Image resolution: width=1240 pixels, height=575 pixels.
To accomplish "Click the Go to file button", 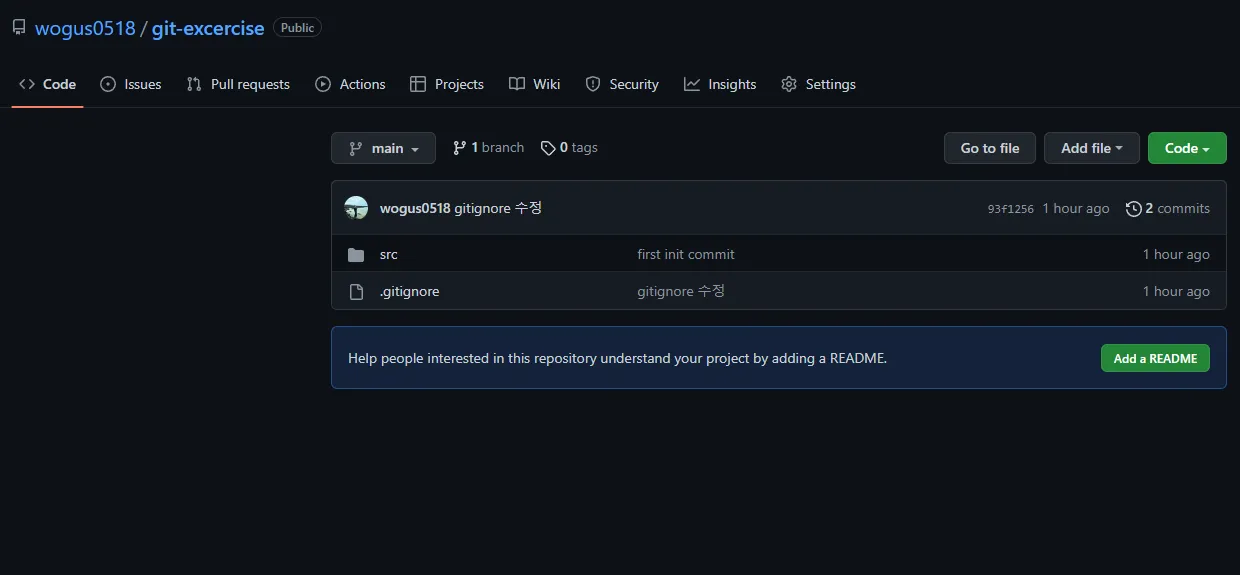I will pyautogui.click(x=990, y=148).
